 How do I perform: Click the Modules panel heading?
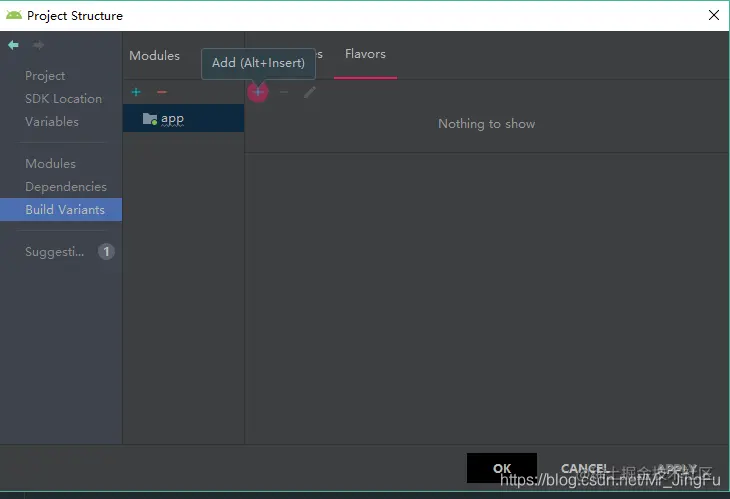click(x=154, y=55)
